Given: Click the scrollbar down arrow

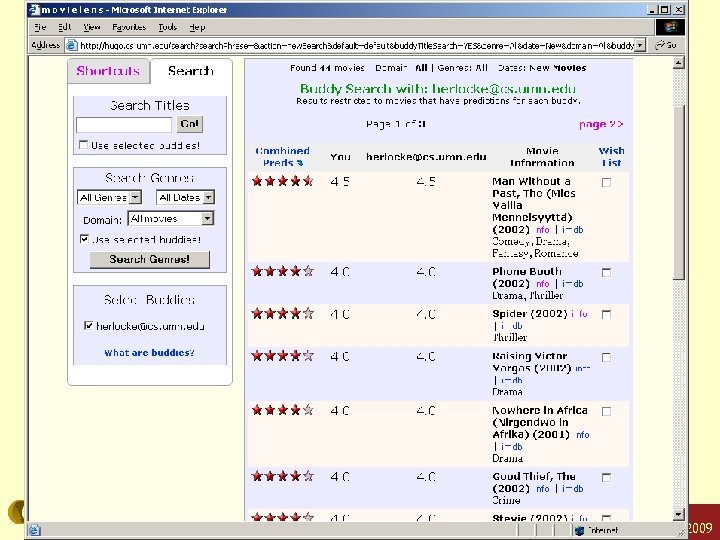Looking at the screenshot, I should (x=679, y=515).
